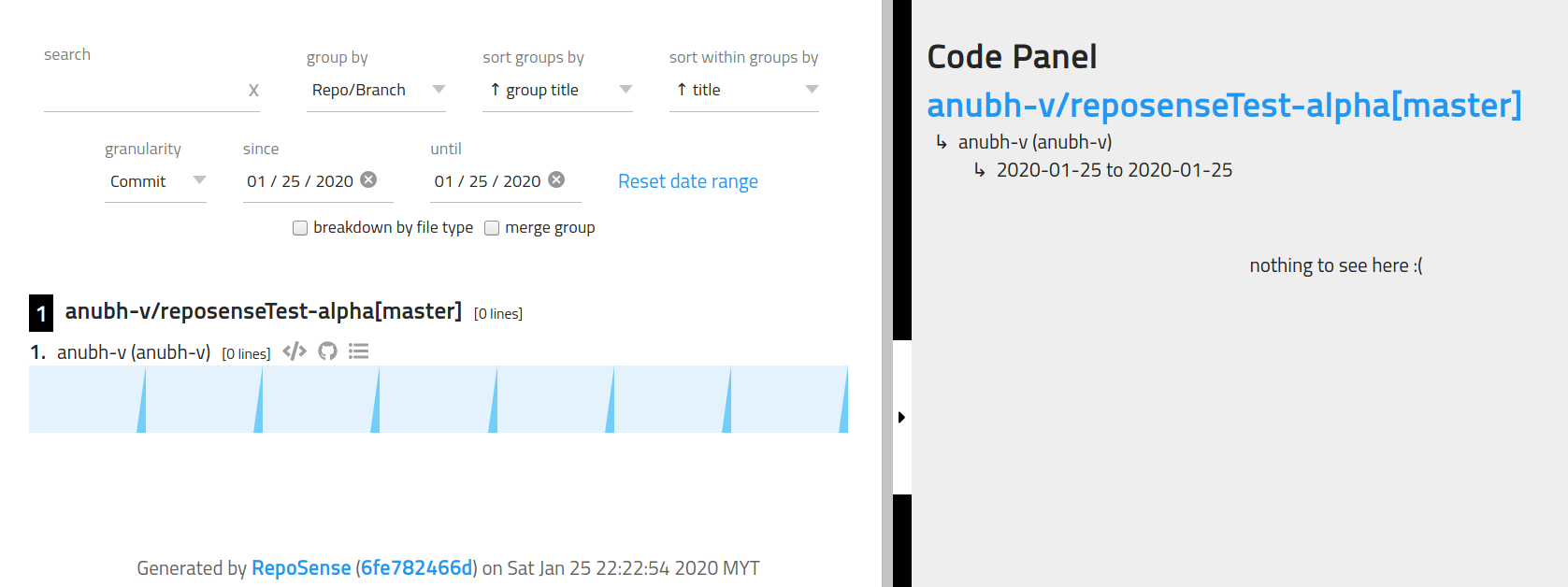Open the granularity Commit dropdown
1568x587 pixels.
click(x=199, y=181)
